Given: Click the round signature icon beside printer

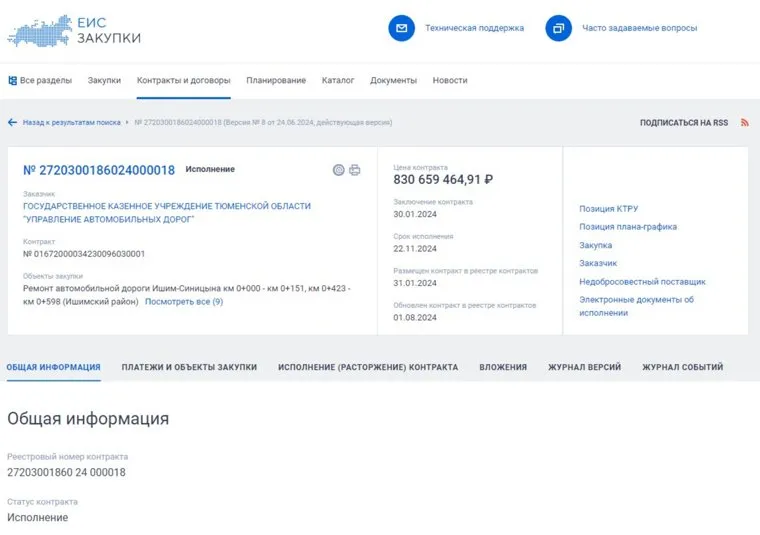Looking at the screenshot, I should click(339, 170).
